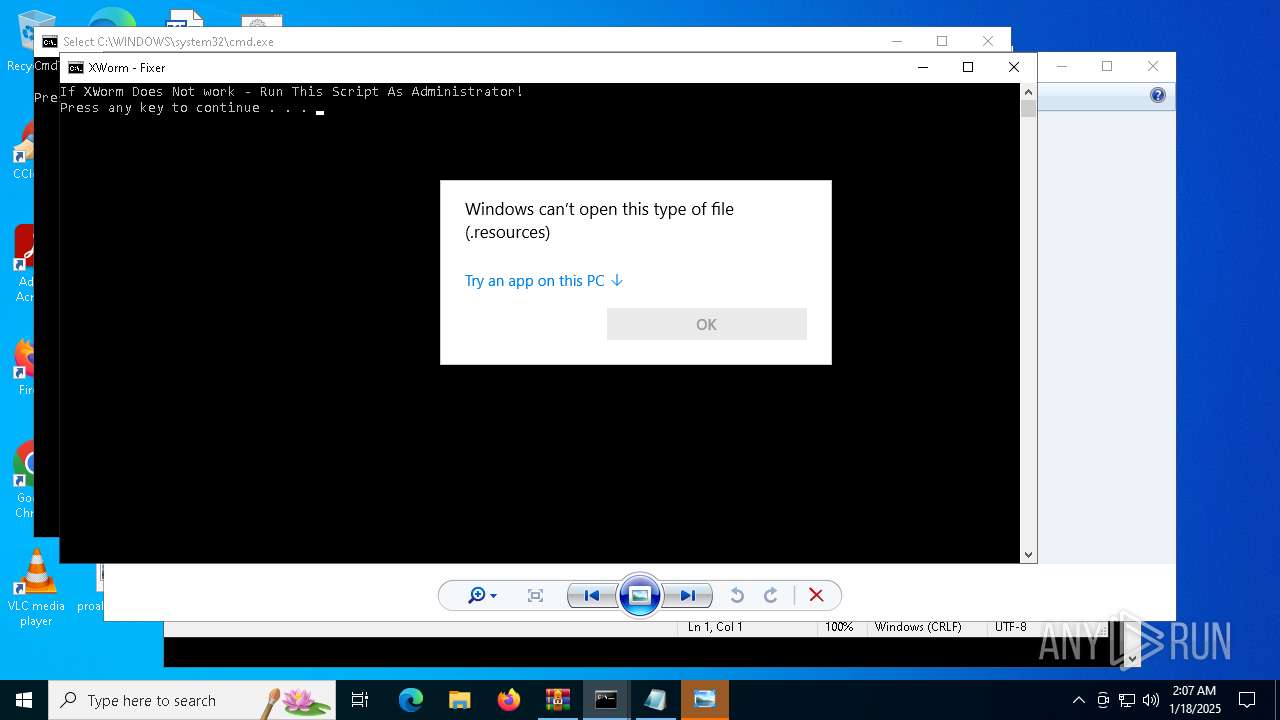
Task: Open zoom magnifier in Photo Viewer
Action: [482, 595]
